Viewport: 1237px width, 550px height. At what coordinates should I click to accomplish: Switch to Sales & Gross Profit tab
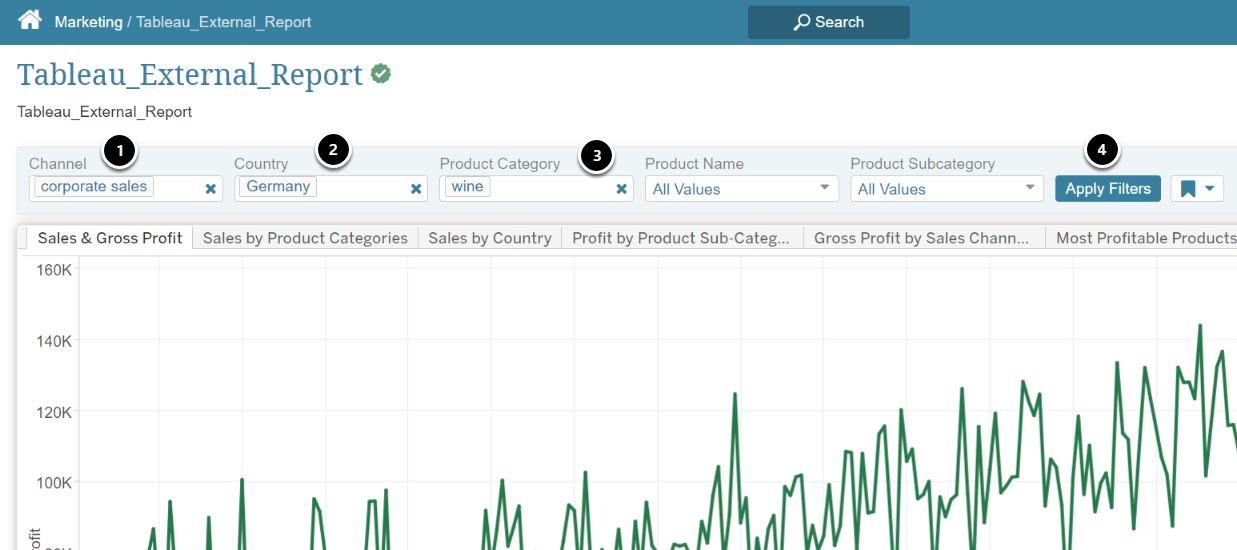coord(110,238)
